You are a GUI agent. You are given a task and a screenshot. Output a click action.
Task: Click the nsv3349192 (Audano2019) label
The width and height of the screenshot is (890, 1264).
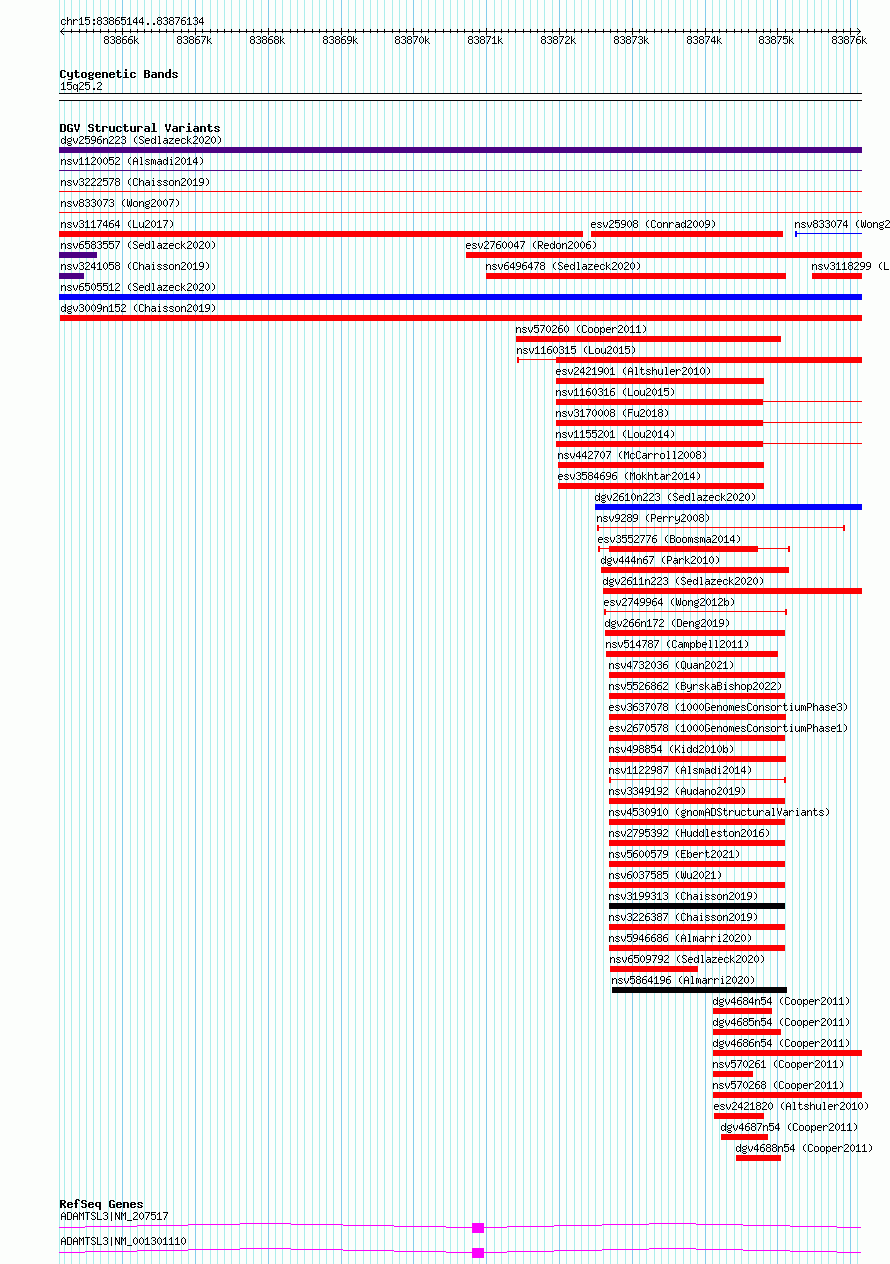(x=677, y=792)
